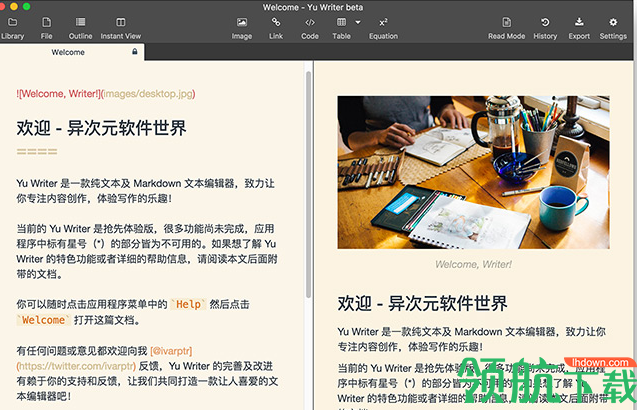This screenshot has height=410, width=637.
Task: Insert a Code block
Action: (310, 28)
